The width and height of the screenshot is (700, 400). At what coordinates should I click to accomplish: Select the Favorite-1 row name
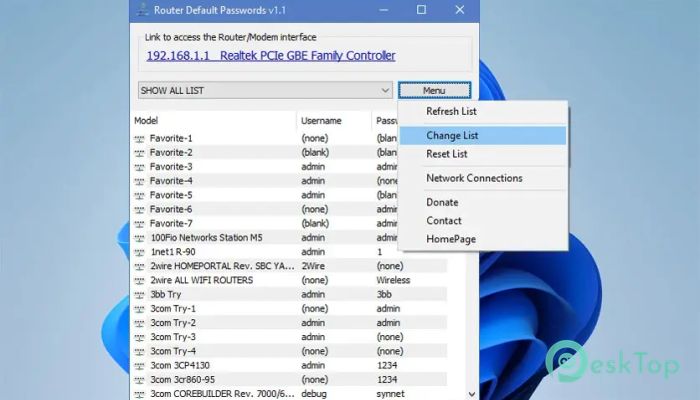click(x=171, y=138)
